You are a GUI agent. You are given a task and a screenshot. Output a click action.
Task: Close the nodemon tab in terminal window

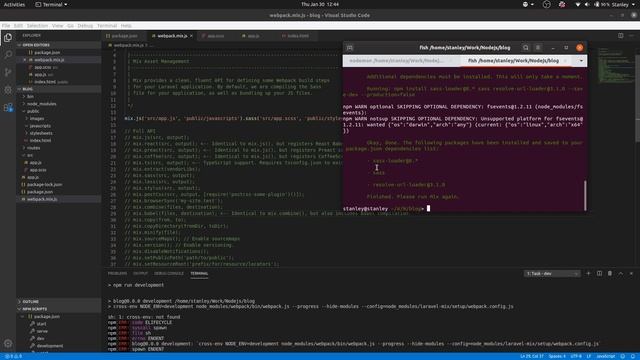click(451, 60)
